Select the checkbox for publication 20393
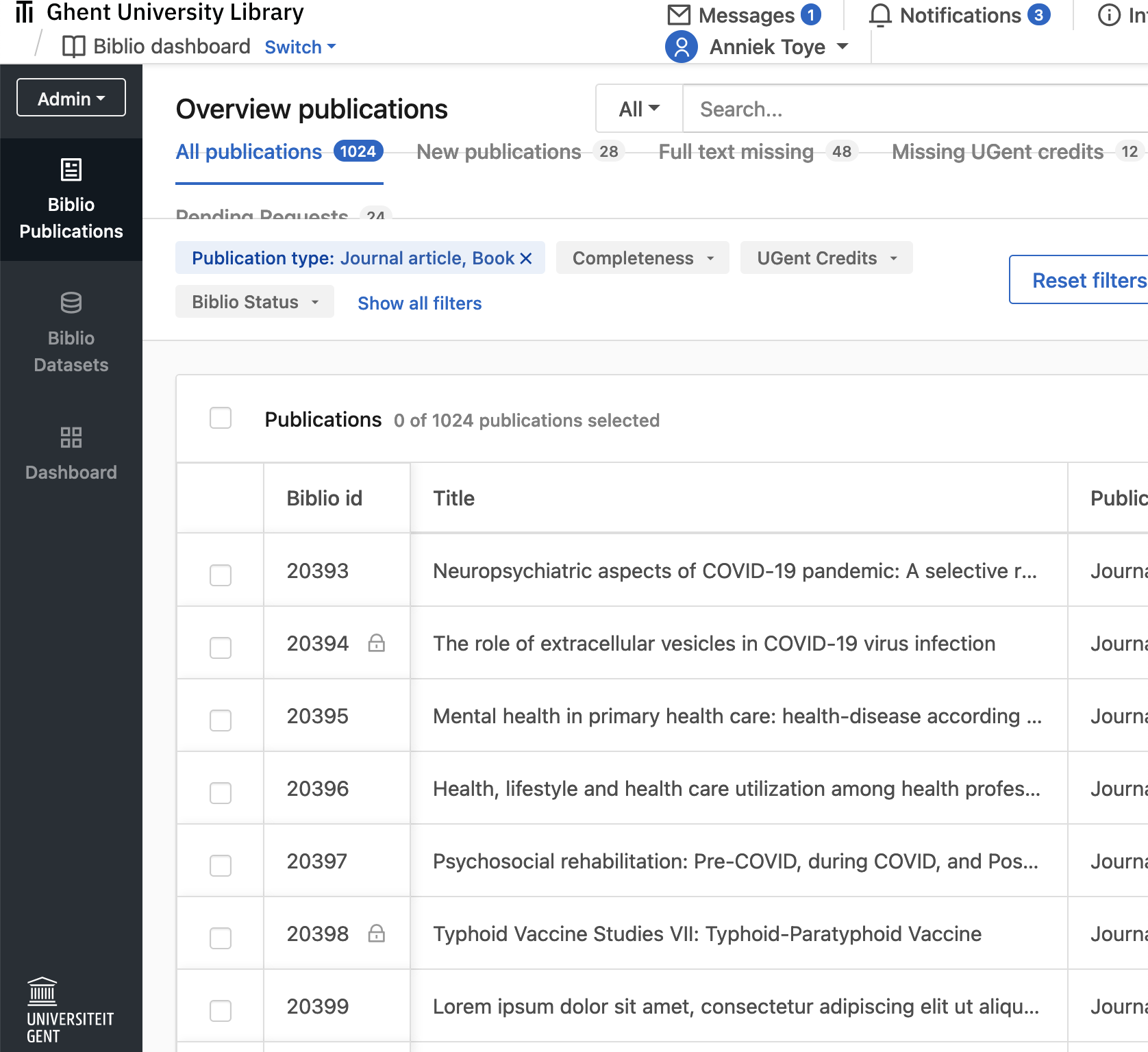Screen dimensions: 1148x1052 pyautogui.click(x=220, y=575)
